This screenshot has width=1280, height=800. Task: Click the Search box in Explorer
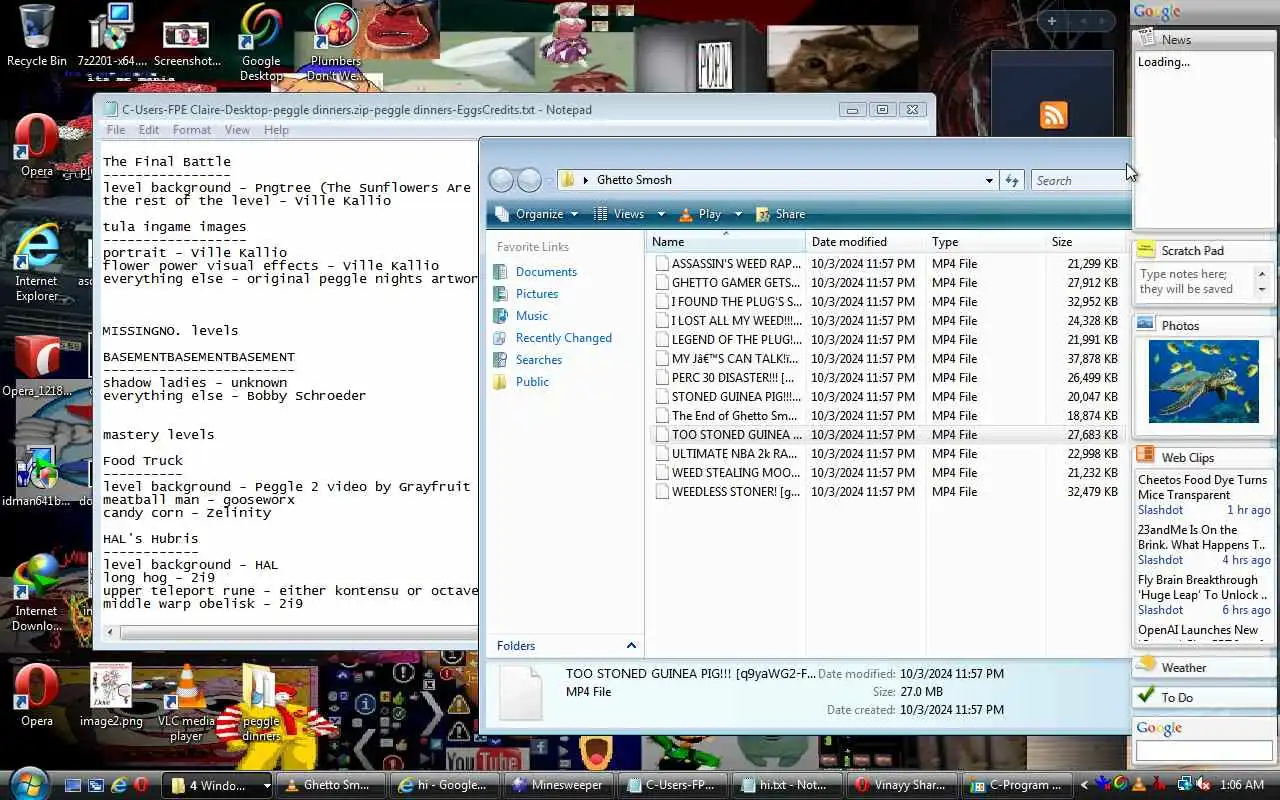pyautogui.click(x=1079, y=180)
